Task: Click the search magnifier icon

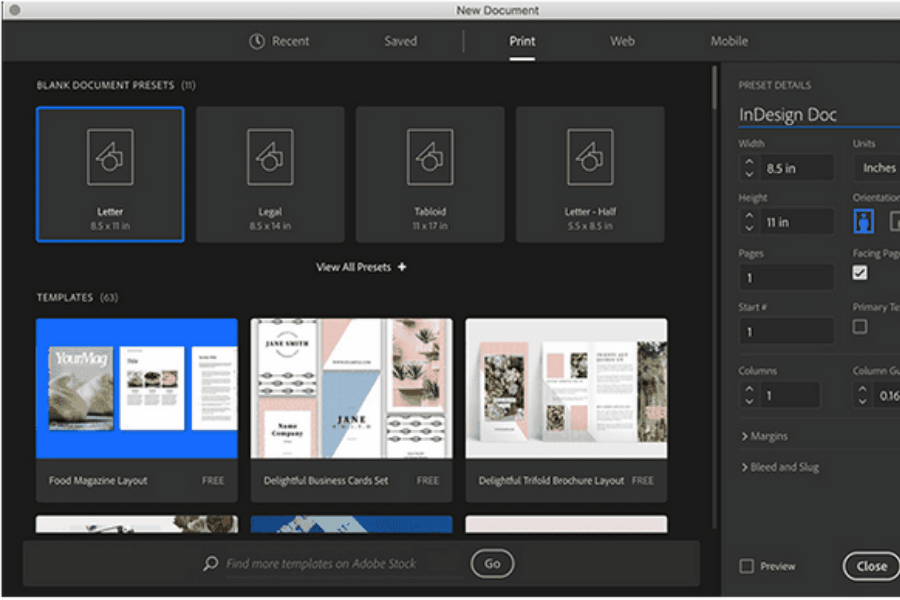Action: (x=211, y=564)
